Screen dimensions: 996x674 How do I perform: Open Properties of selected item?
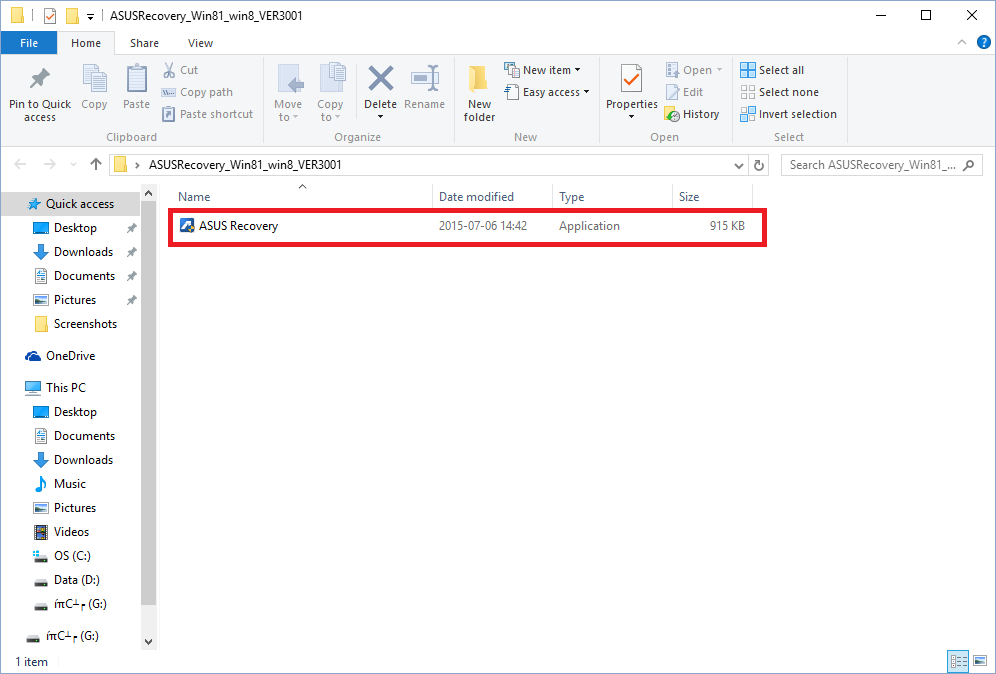(631, 86)
